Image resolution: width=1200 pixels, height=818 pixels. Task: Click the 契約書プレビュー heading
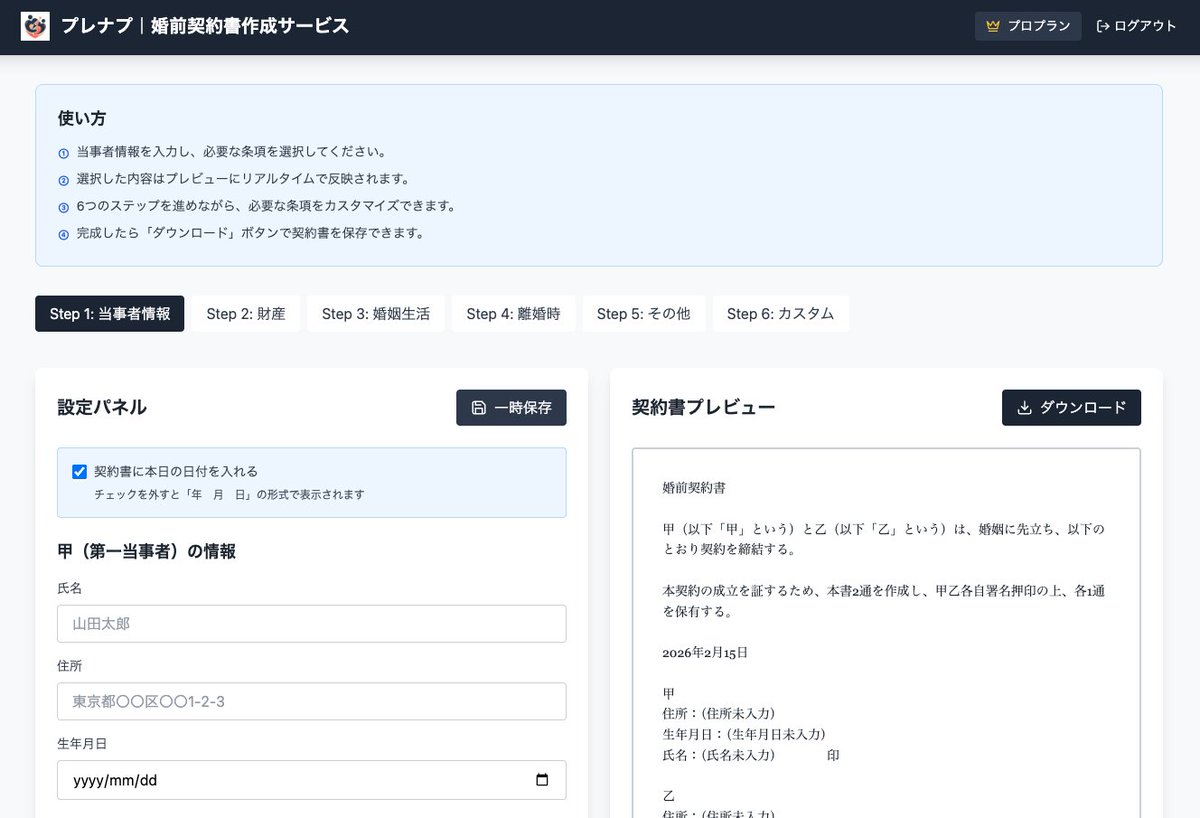[x=704, y=407]
